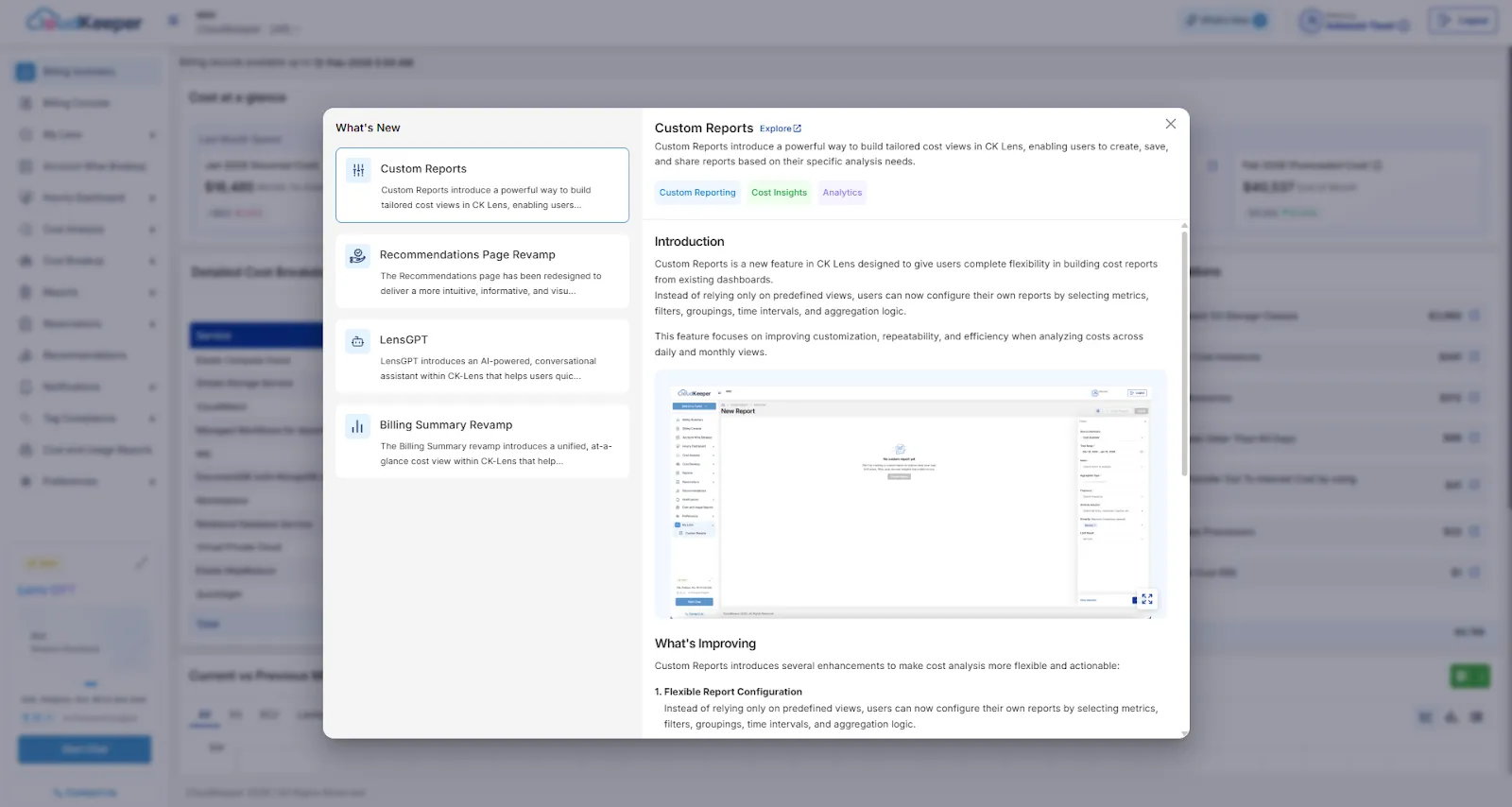
Task: Expand the report screenshot to fullscreen
Action: [x=1146, y=599]
